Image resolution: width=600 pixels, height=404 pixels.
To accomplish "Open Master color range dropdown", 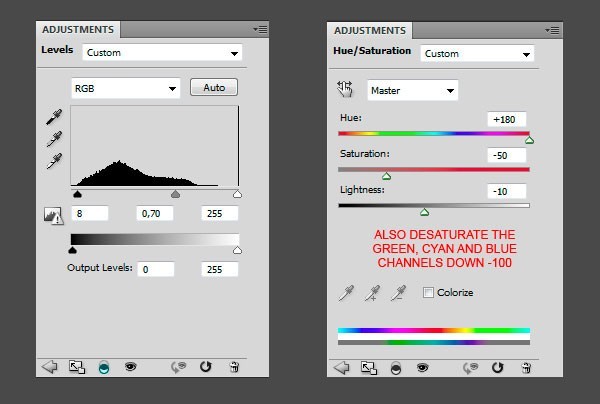I will (x=412, y=90).
